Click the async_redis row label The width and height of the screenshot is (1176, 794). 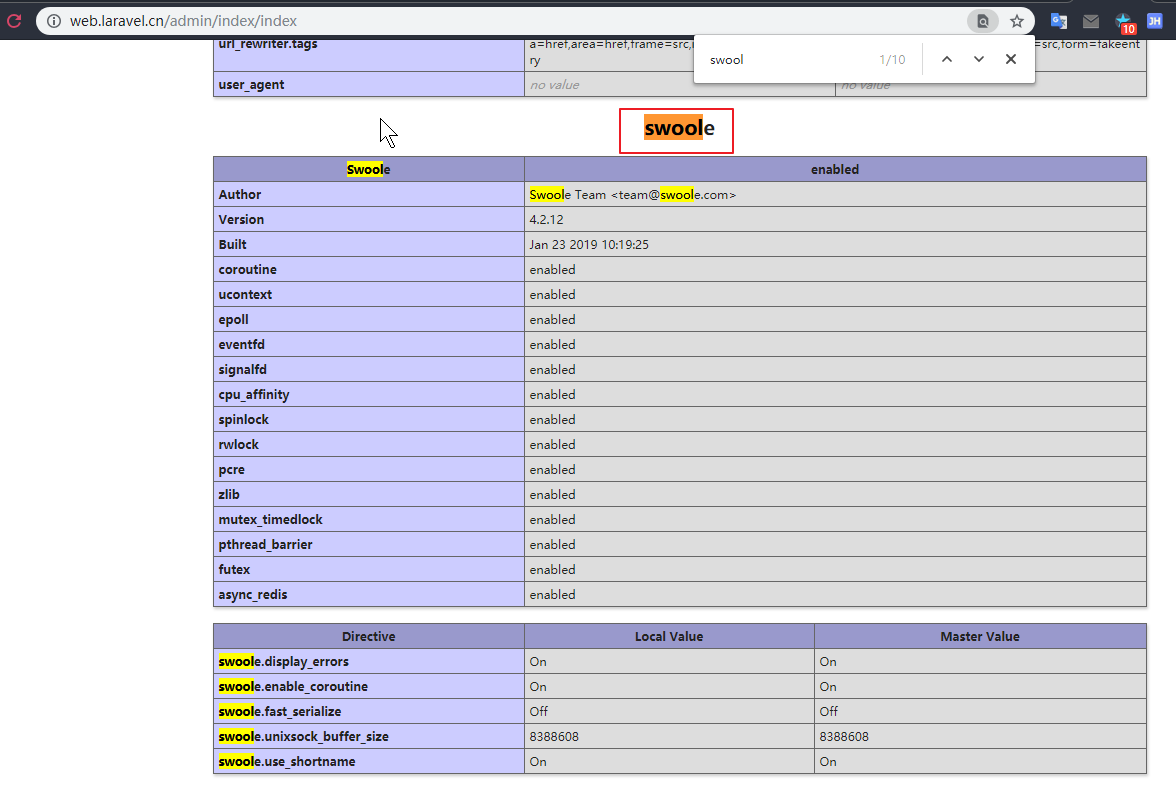pyautogui.click(x=253, y=595)
